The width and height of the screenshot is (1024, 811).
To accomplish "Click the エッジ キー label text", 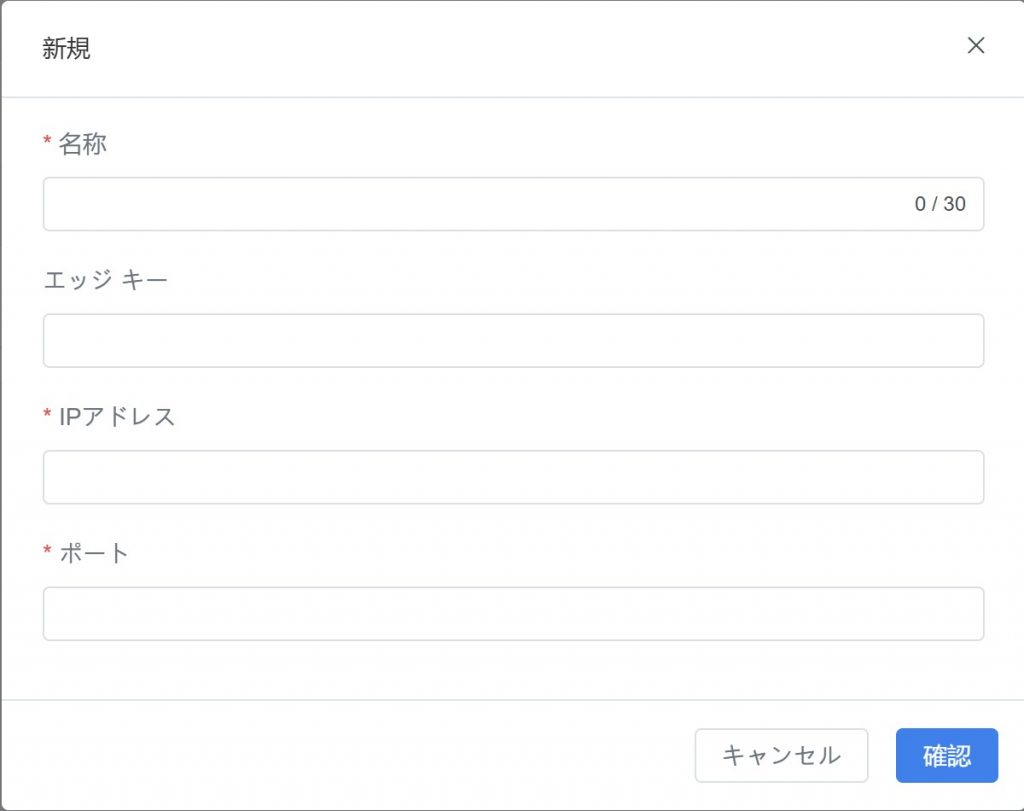I will pos(105,280).
